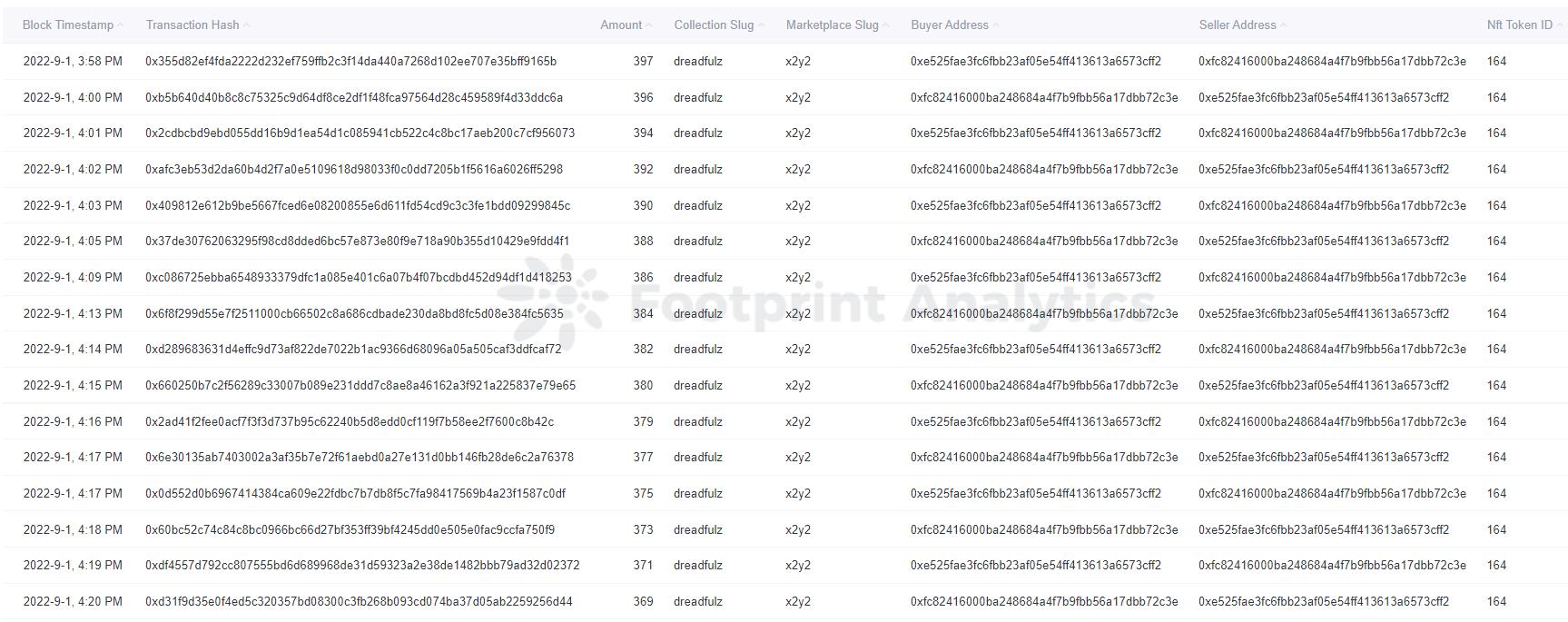Click sort chevron next to Nft Token ID
This screenshot has height=622, width=1568.
click(1560, 25)
